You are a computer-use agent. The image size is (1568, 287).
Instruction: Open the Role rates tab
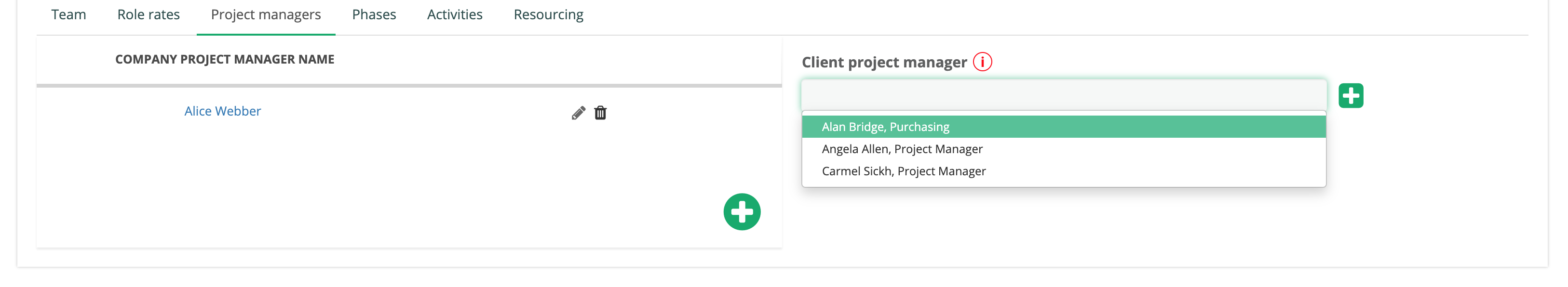(149, 14)
